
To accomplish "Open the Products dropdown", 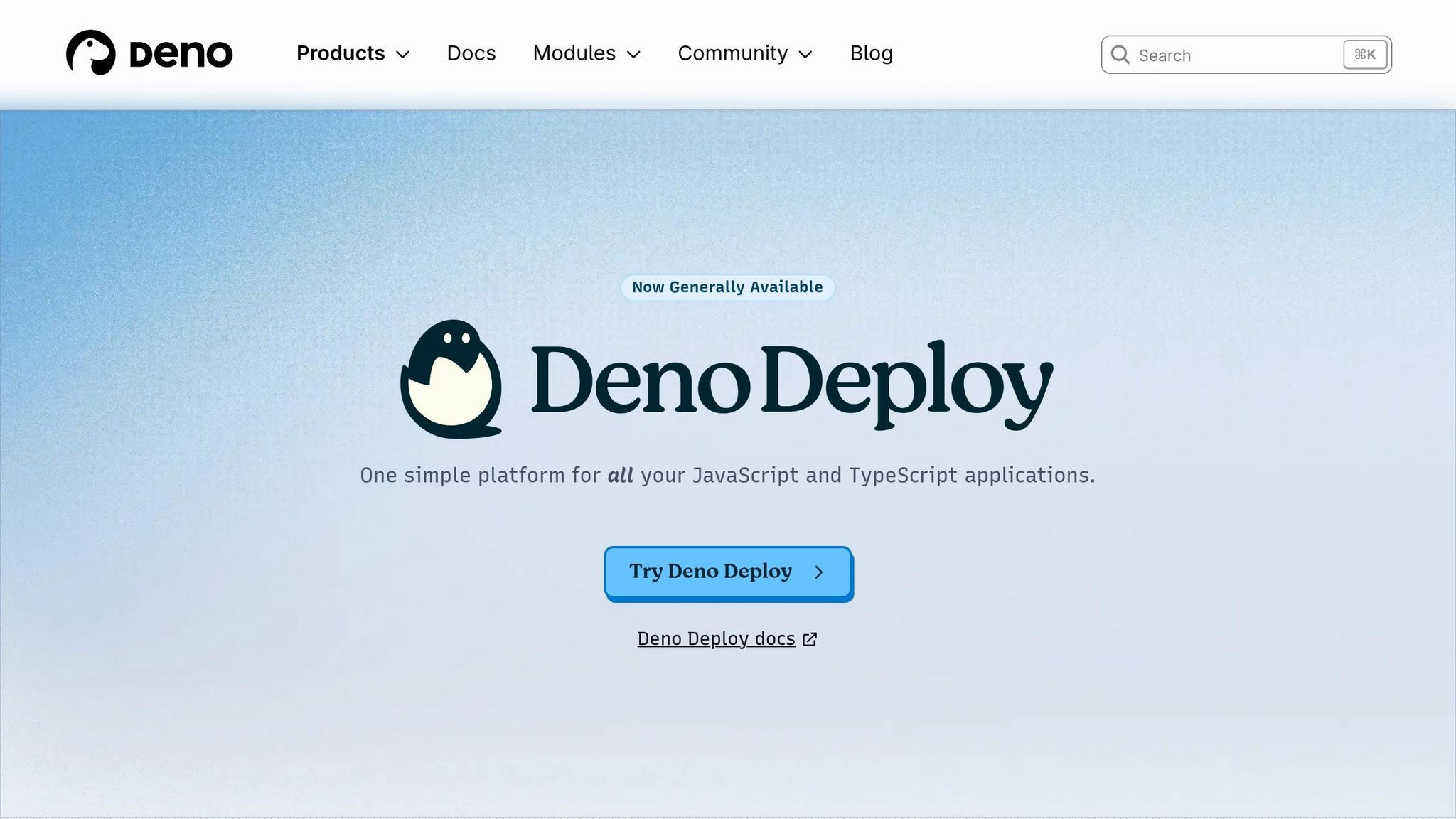I will 341,53.
